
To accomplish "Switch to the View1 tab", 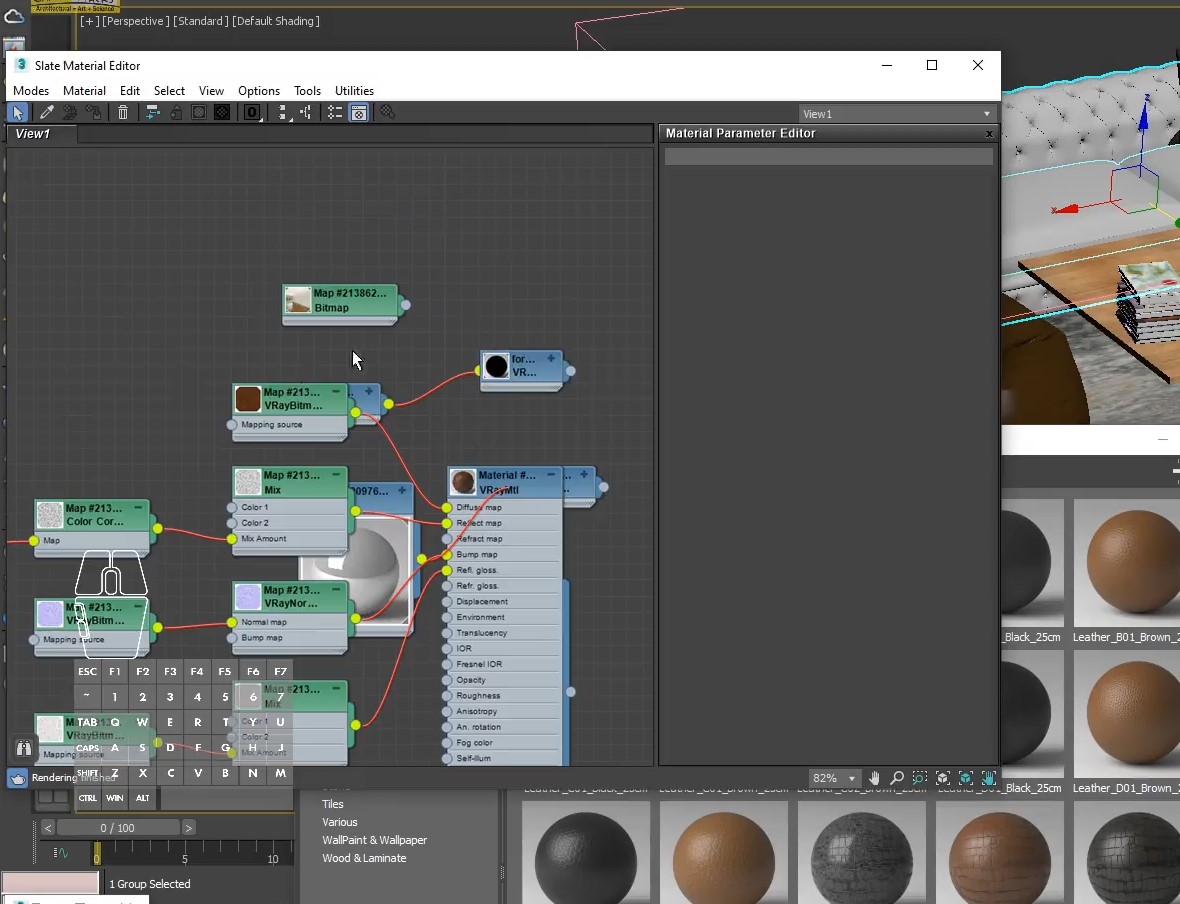I will tap(30, 133).
